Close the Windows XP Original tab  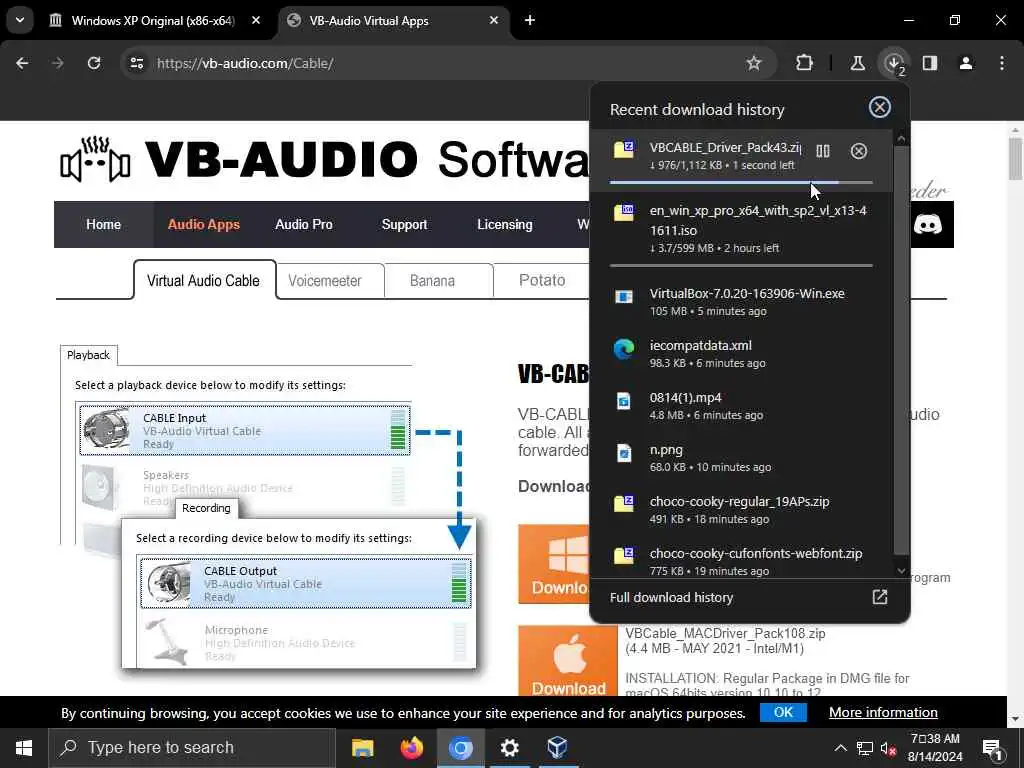[256, 20]
